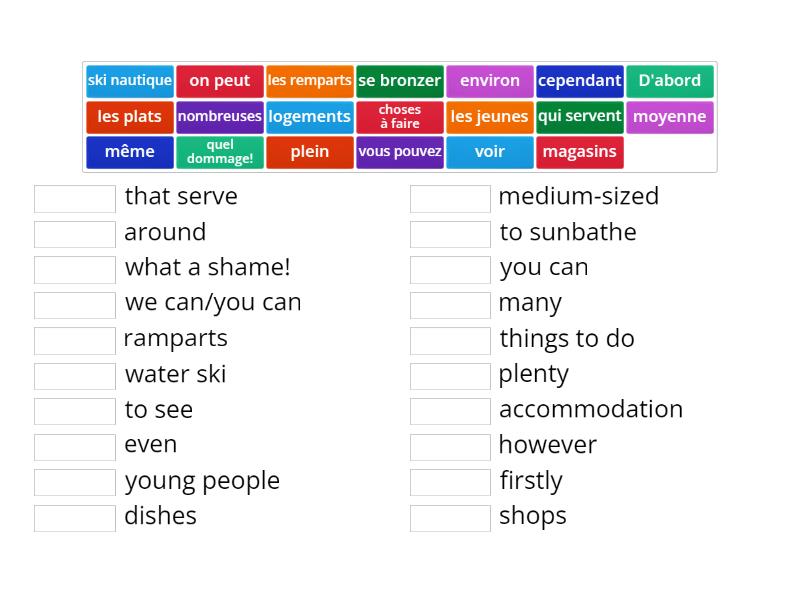This screenshot has width=800, height=600.
Task: Click the blank box next to 'ramparts'
Action: coord(75,340)
